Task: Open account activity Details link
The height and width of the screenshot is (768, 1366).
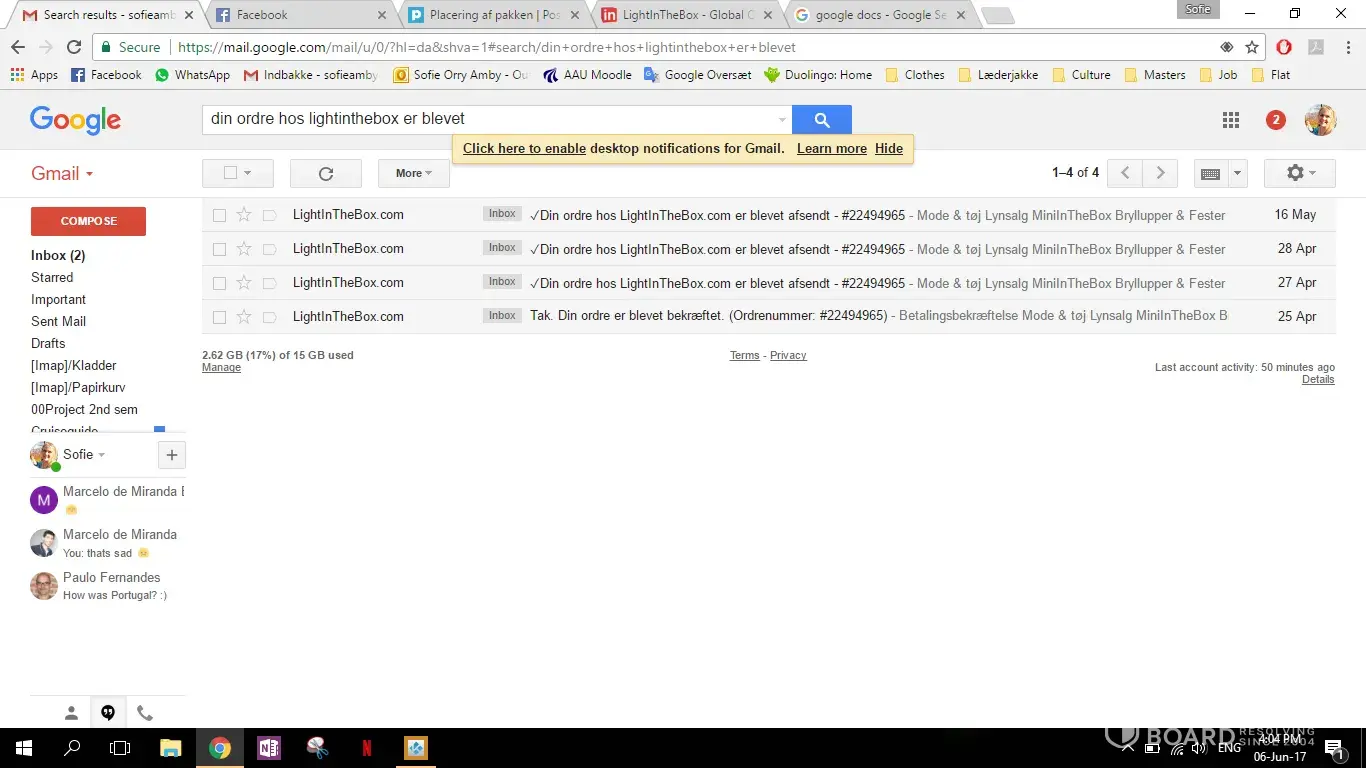Action: tap(1318, 379)
